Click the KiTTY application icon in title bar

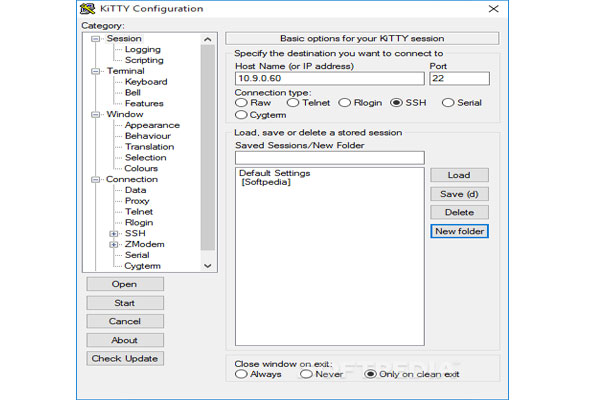88,8
